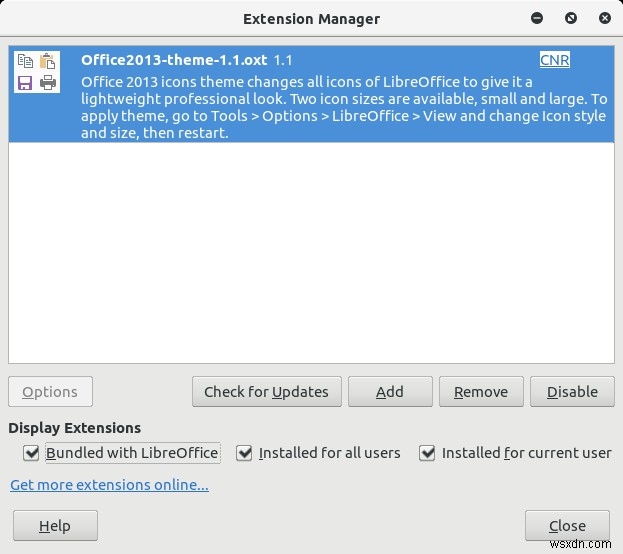Click the Close button at bottom

567,526
